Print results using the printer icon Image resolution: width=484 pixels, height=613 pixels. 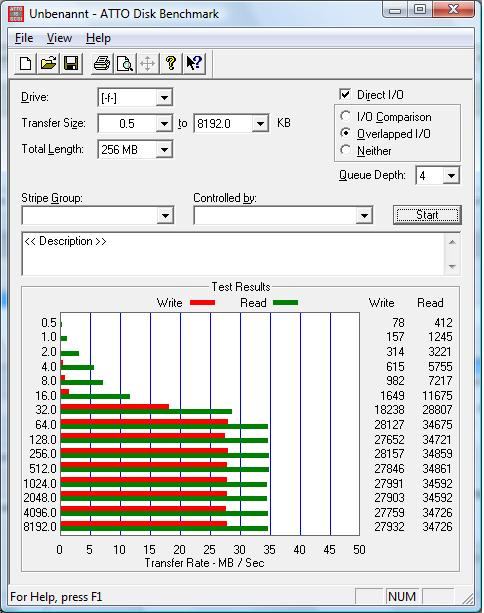(x=102, y=63)
